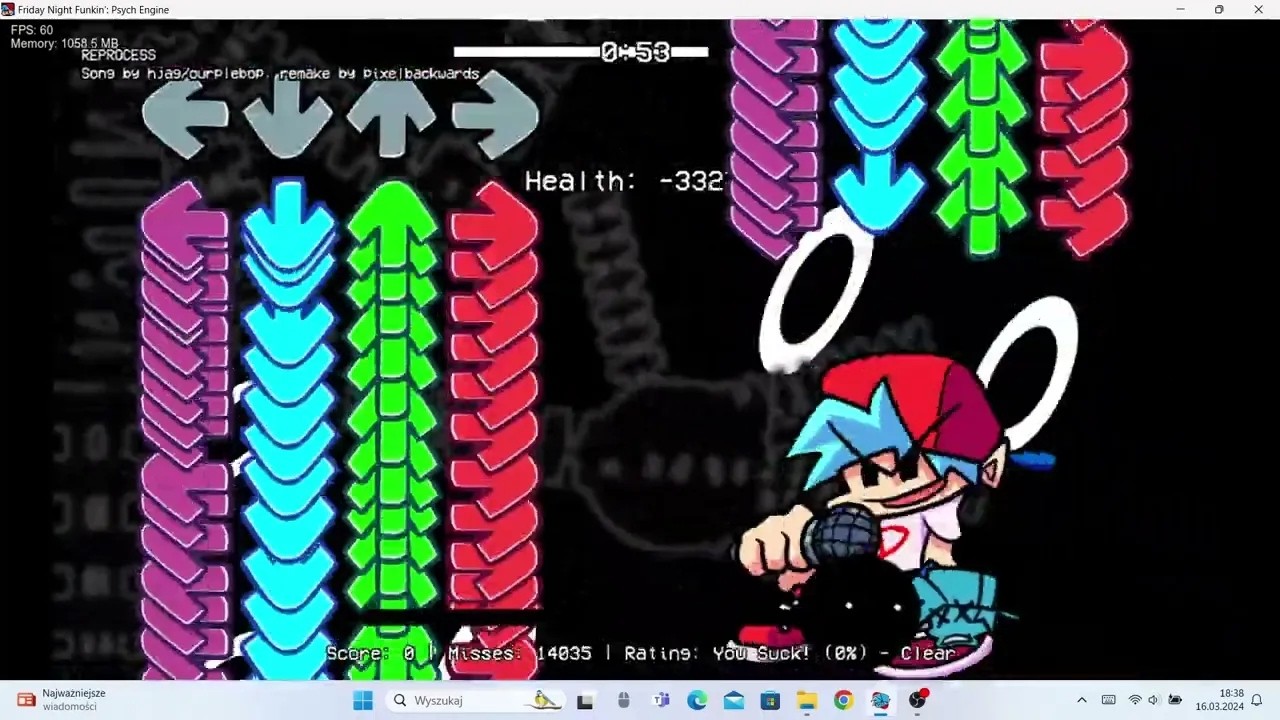
Task: Open the Windows Start menu
Action: point(363,700)
